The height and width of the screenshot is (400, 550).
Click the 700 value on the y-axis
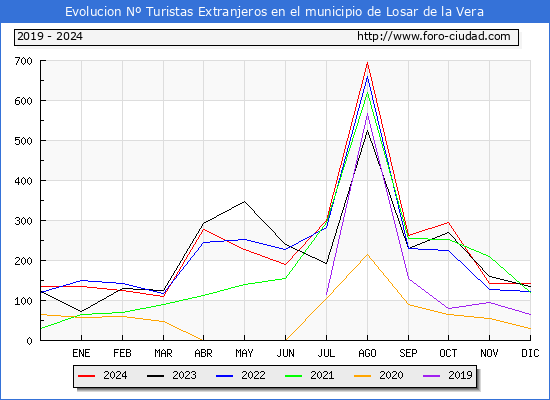24,61
